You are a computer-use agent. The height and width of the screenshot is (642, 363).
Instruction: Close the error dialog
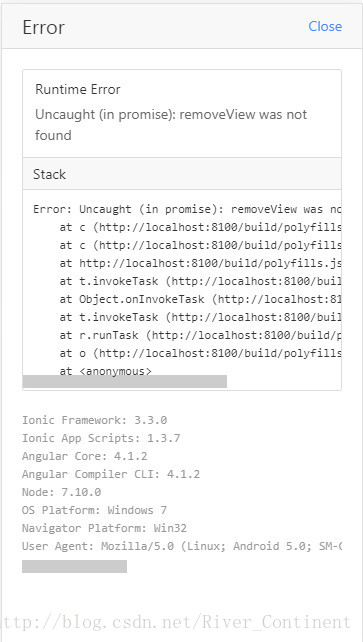pyautogui.click(x=325, y=26)
